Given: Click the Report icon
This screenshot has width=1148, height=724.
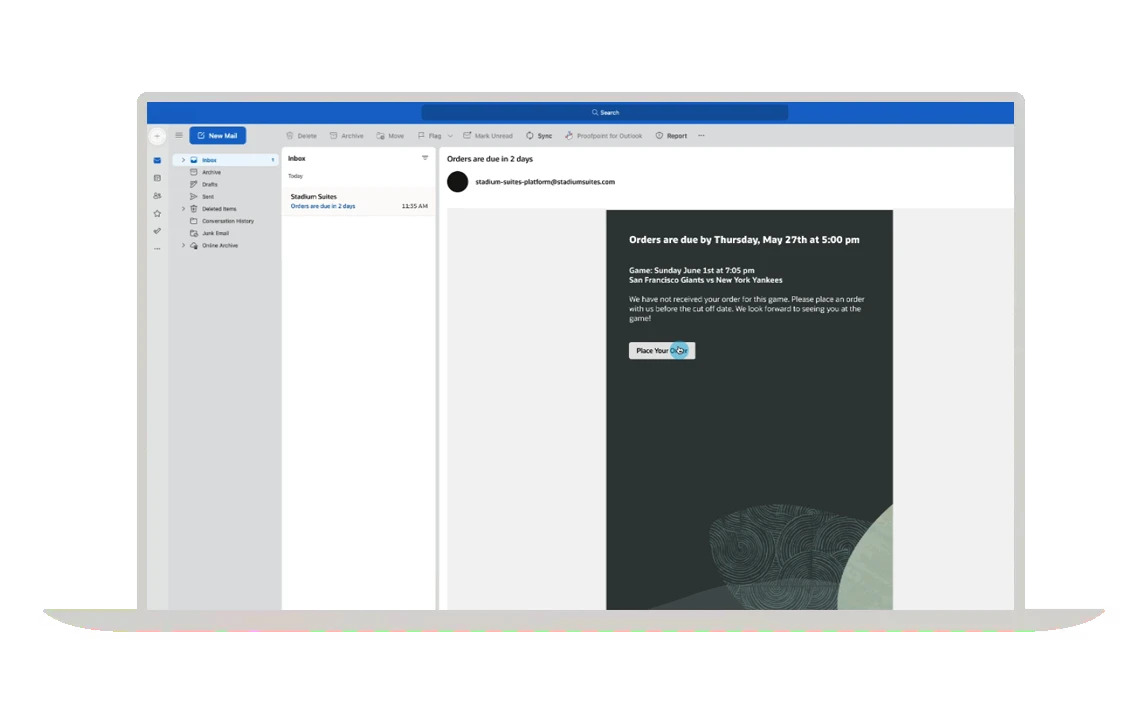Looking at the screenshot, I should click(x=671, y=136).
